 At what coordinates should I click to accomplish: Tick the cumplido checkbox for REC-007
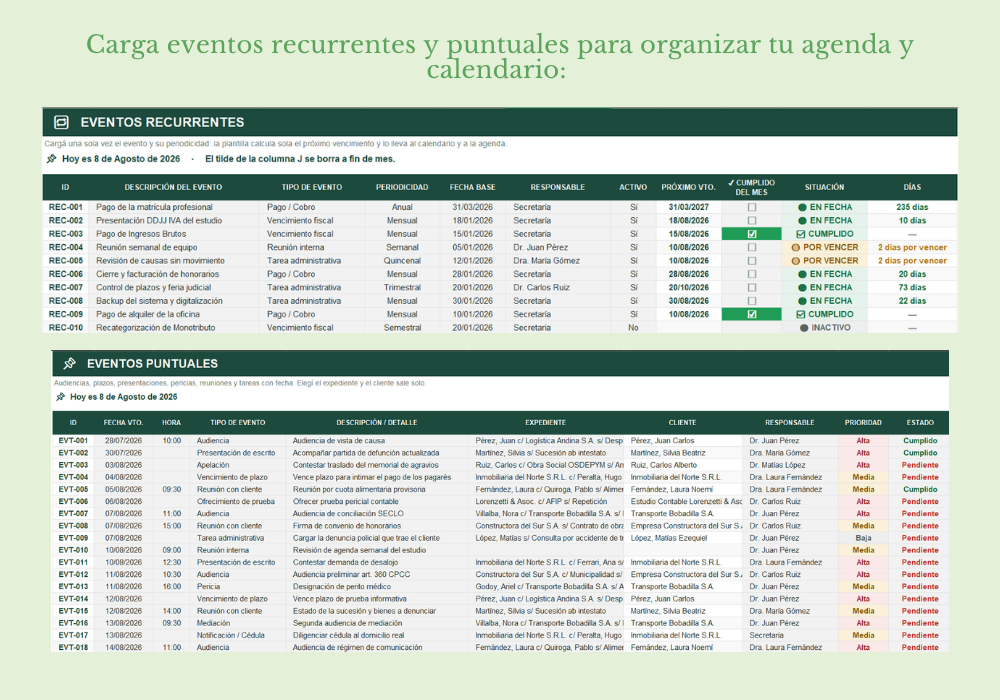click(752, 288)
